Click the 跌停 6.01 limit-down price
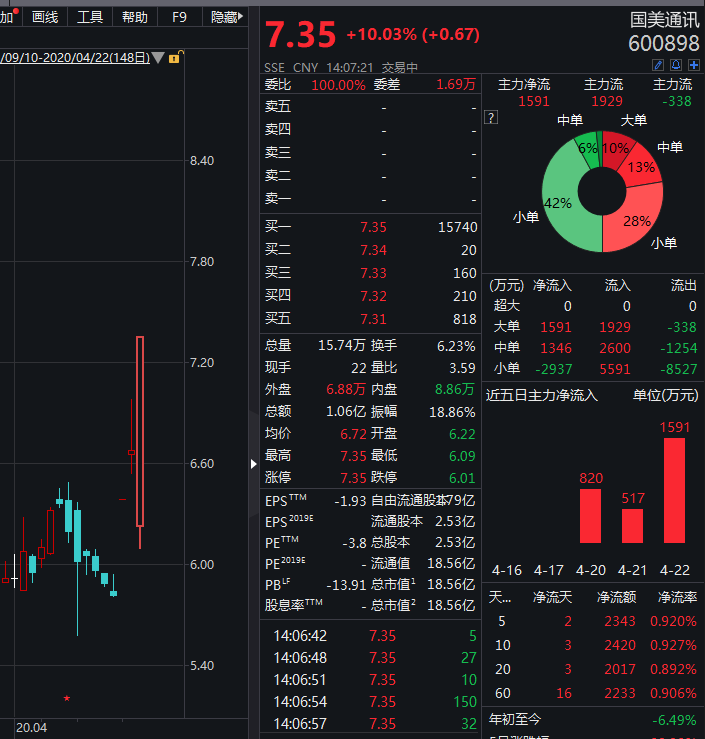The height and width of the screenshot is (739, 705). coord(462,478)
